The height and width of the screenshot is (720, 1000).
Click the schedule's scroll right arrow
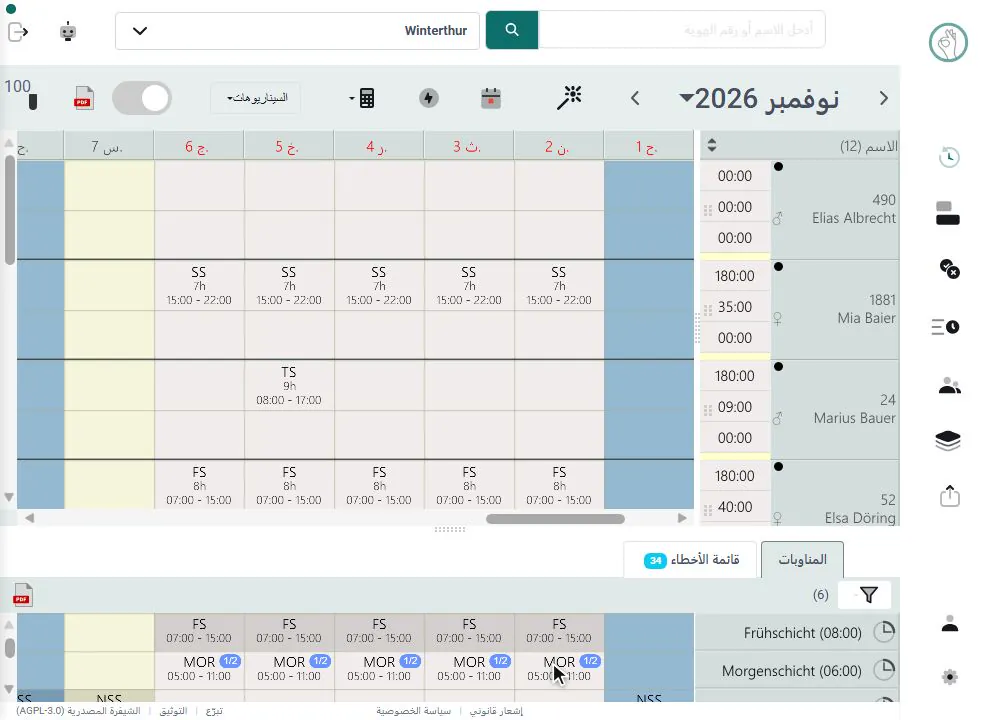click(x=682, y=518)
